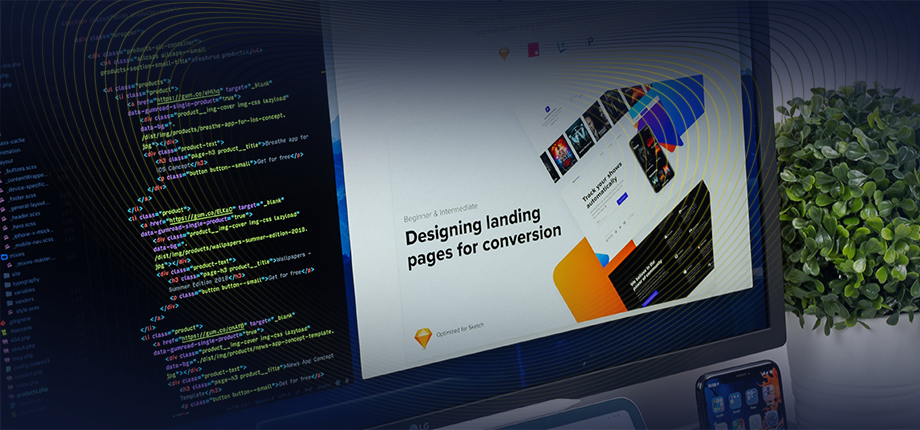Expand the vendors folder
The image size is (920, 430).
tap(23, 301)
